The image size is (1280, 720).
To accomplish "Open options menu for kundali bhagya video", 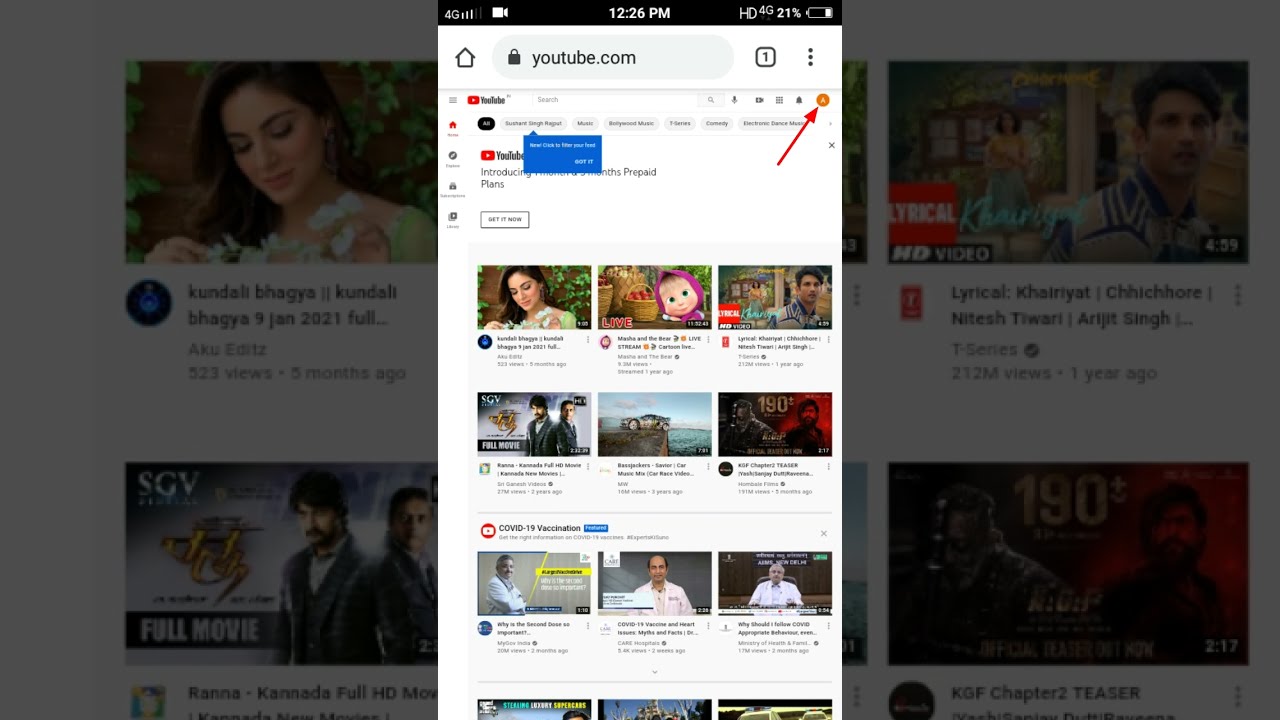I will [x=588, y=340].
